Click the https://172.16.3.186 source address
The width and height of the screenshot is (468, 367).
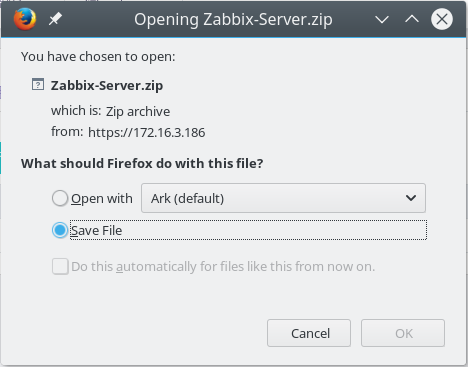coord(147,133)
